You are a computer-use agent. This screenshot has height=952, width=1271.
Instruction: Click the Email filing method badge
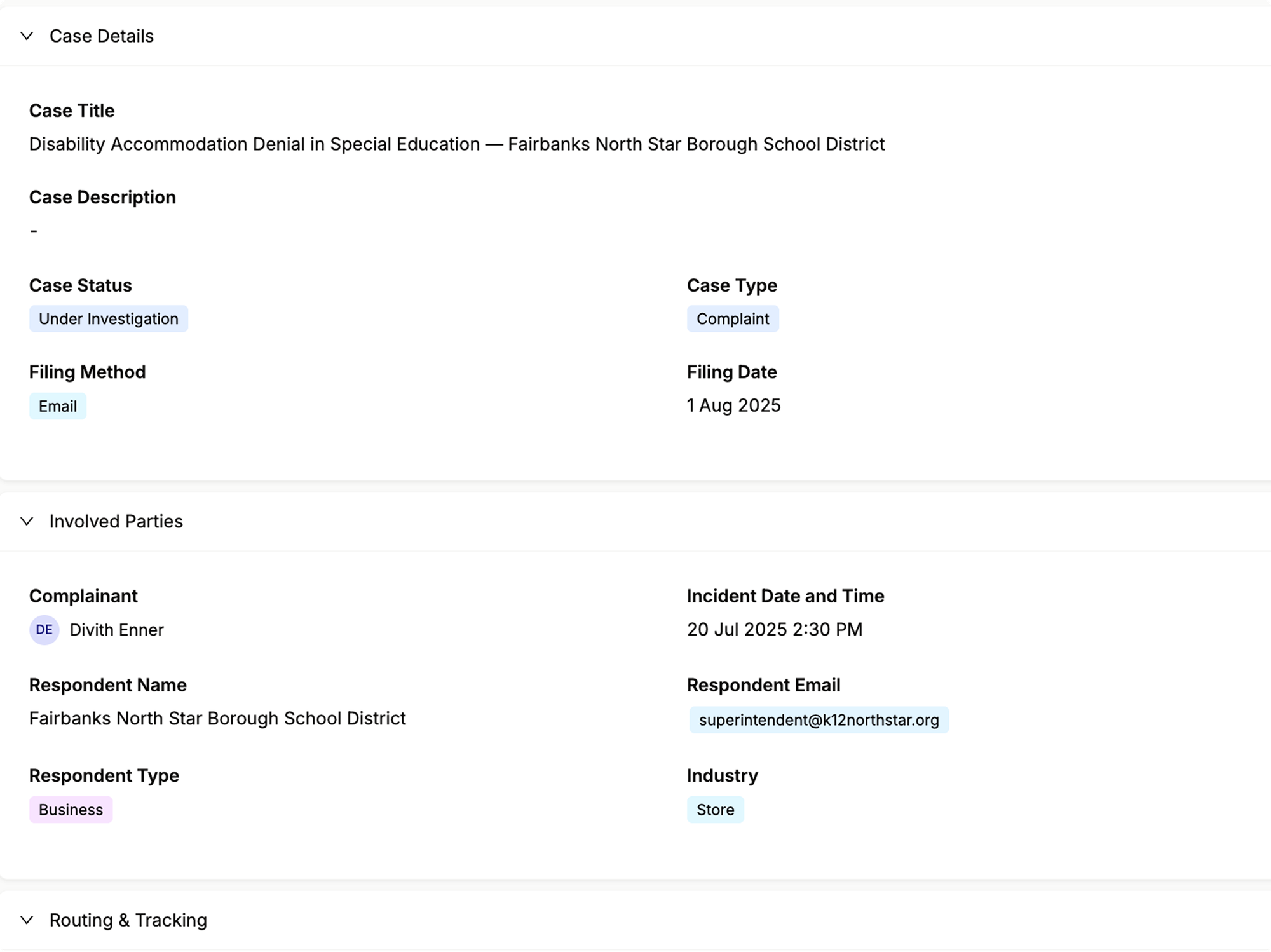coord(57,406)
